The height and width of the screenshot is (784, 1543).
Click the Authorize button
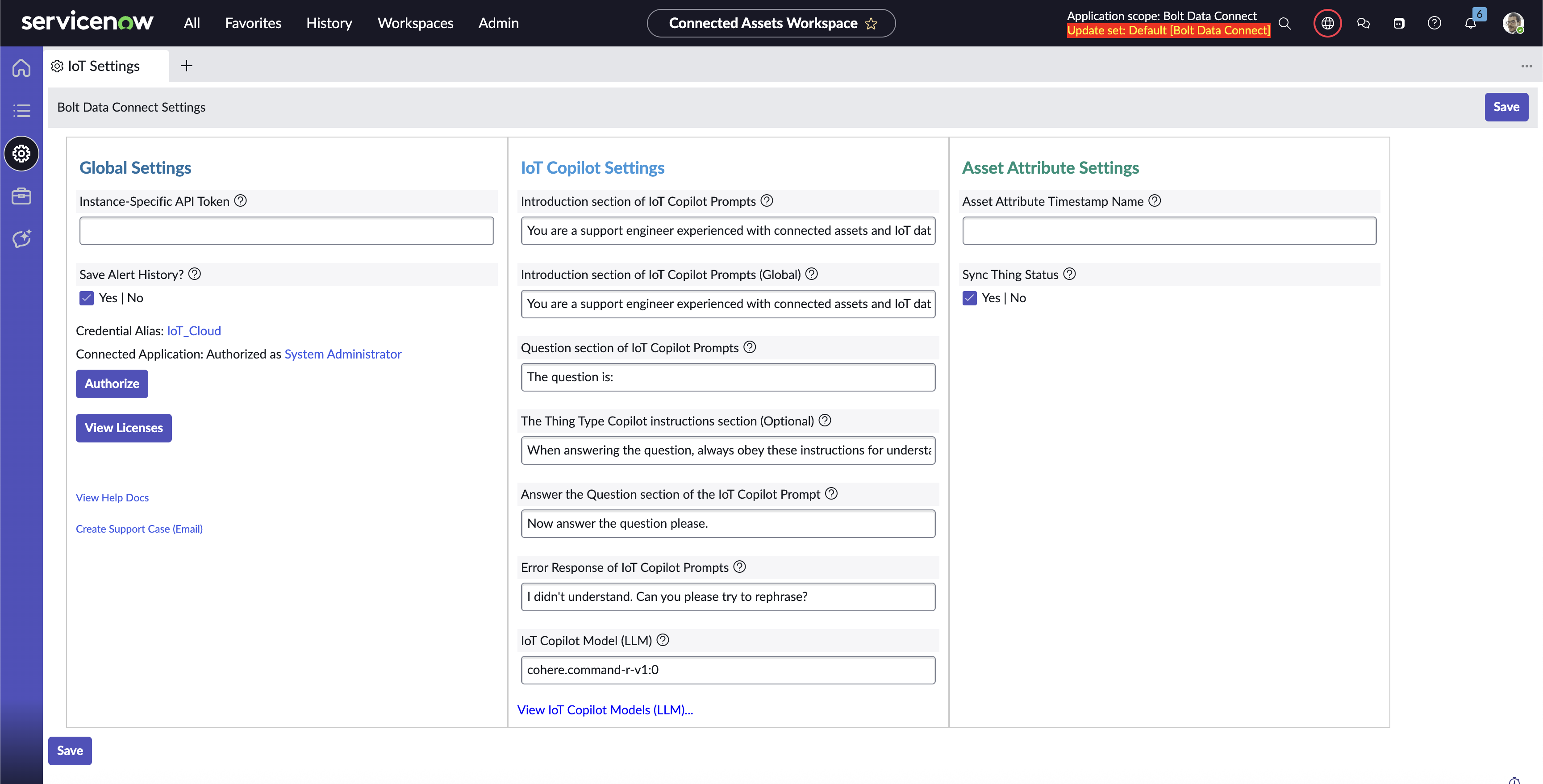coord(112,384)
